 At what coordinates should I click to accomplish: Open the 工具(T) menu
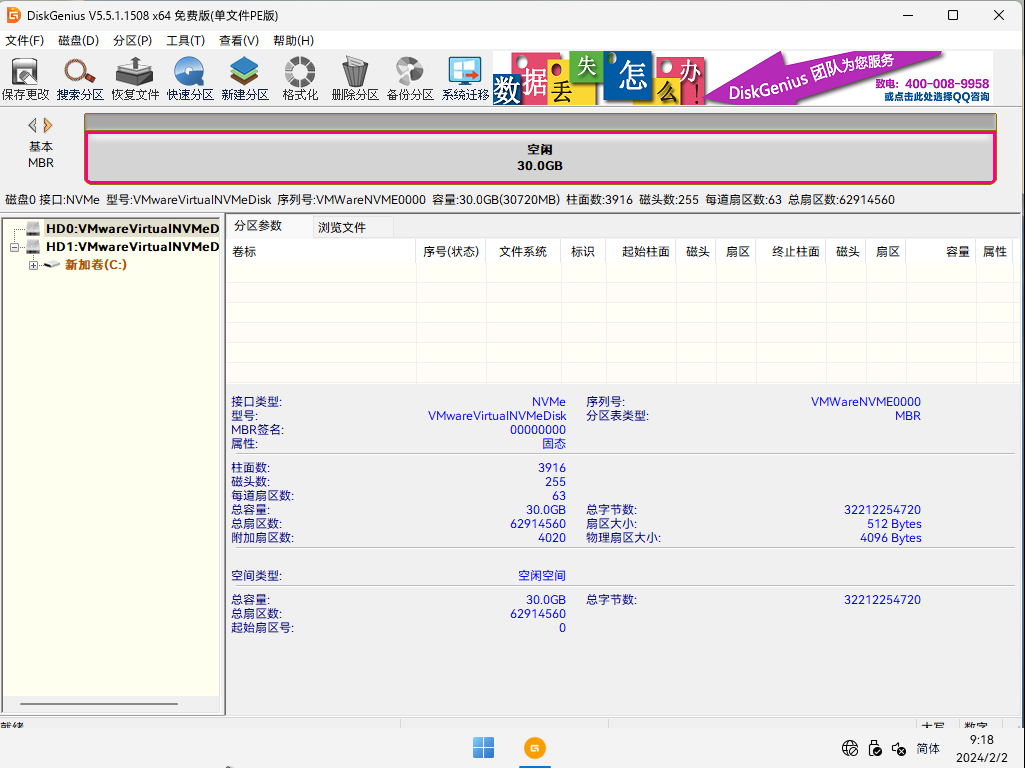click(186, 41)
